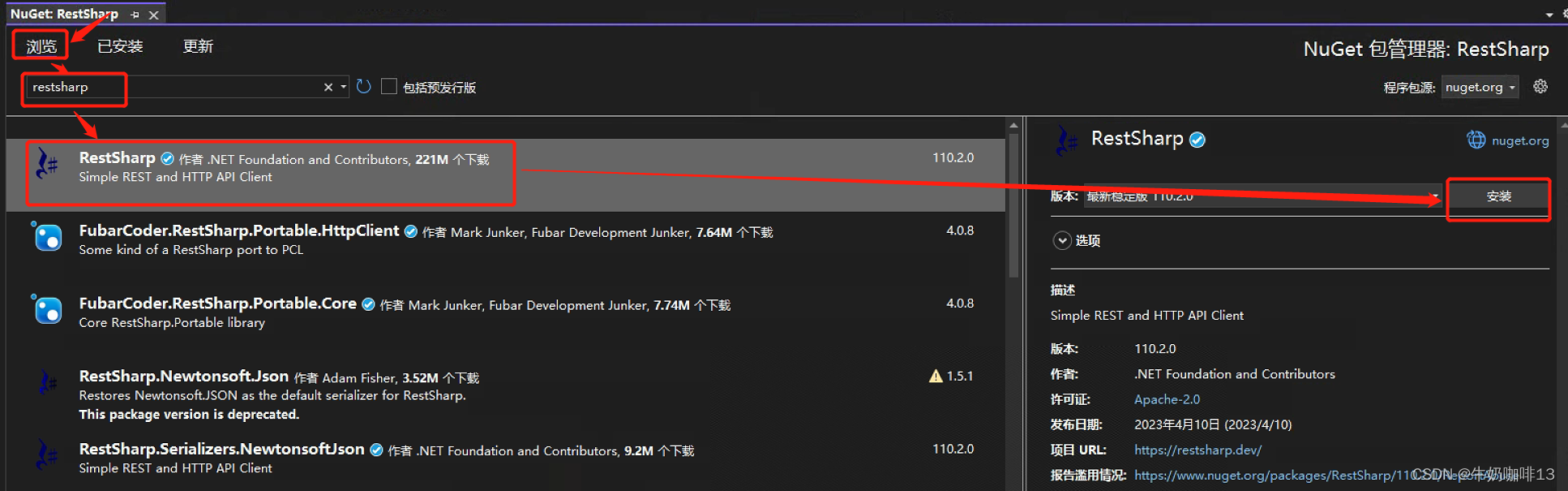Click the release date 2023年4月10日 value
This screenshot has width=1568, height=491.
click(x=1213, y=424)
